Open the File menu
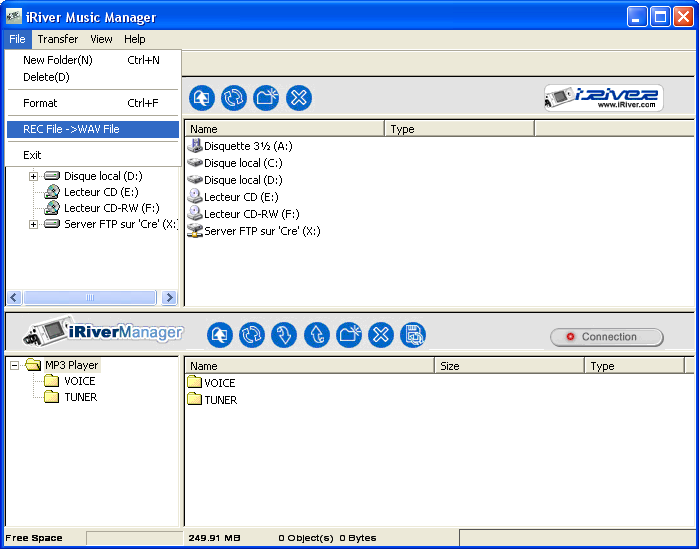This screenshot has height=549, width=699. 17,39
